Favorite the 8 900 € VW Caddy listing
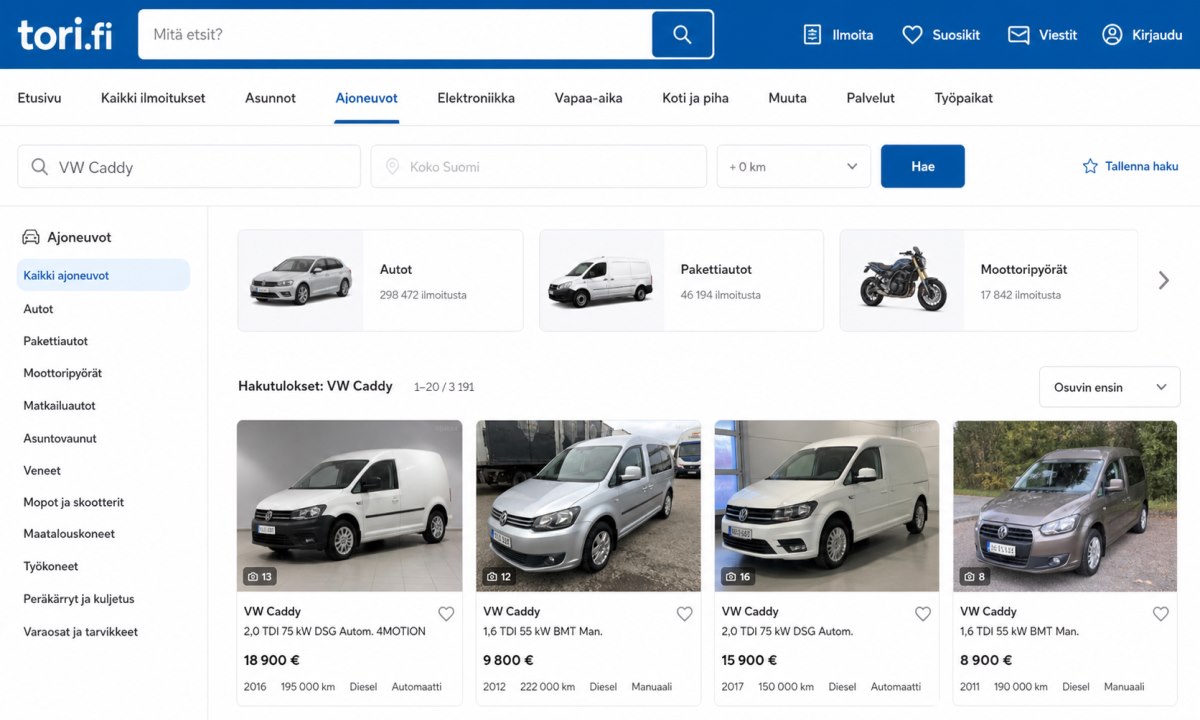This screenshot has height=720, width=1200. pyautogui.click(x=1161, y=614)
